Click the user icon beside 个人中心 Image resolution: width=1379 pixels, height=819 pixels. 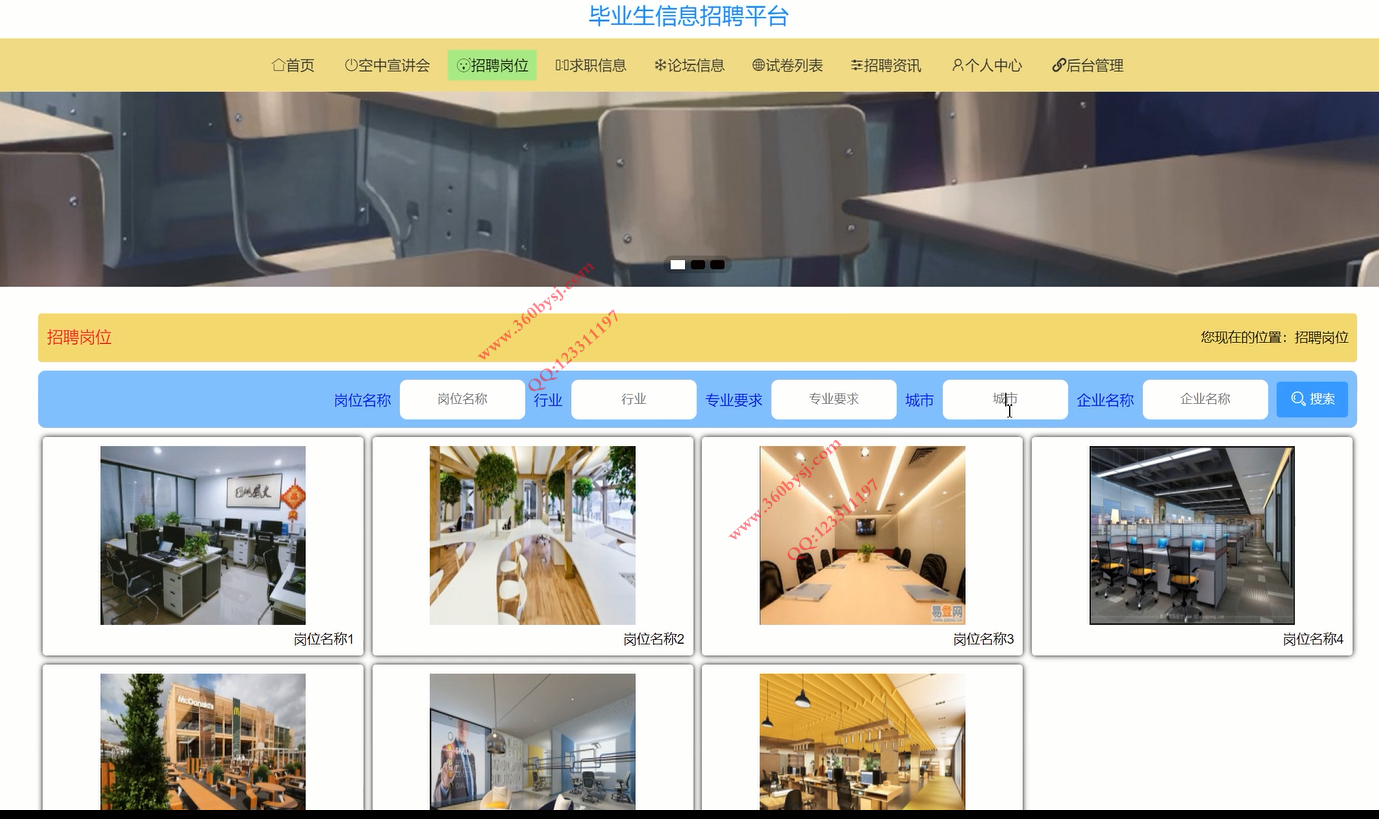click(958, 65)
